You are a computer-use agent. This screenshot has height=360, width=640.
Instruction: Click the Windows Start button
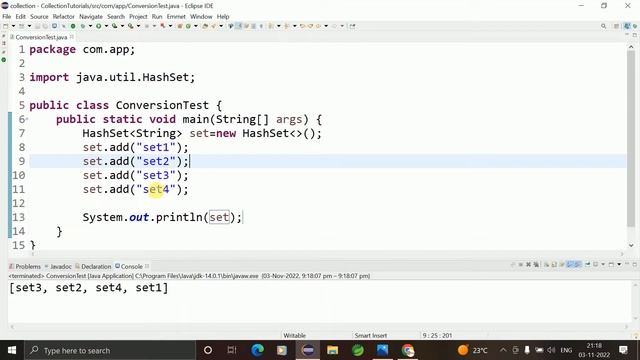point(12,350)
